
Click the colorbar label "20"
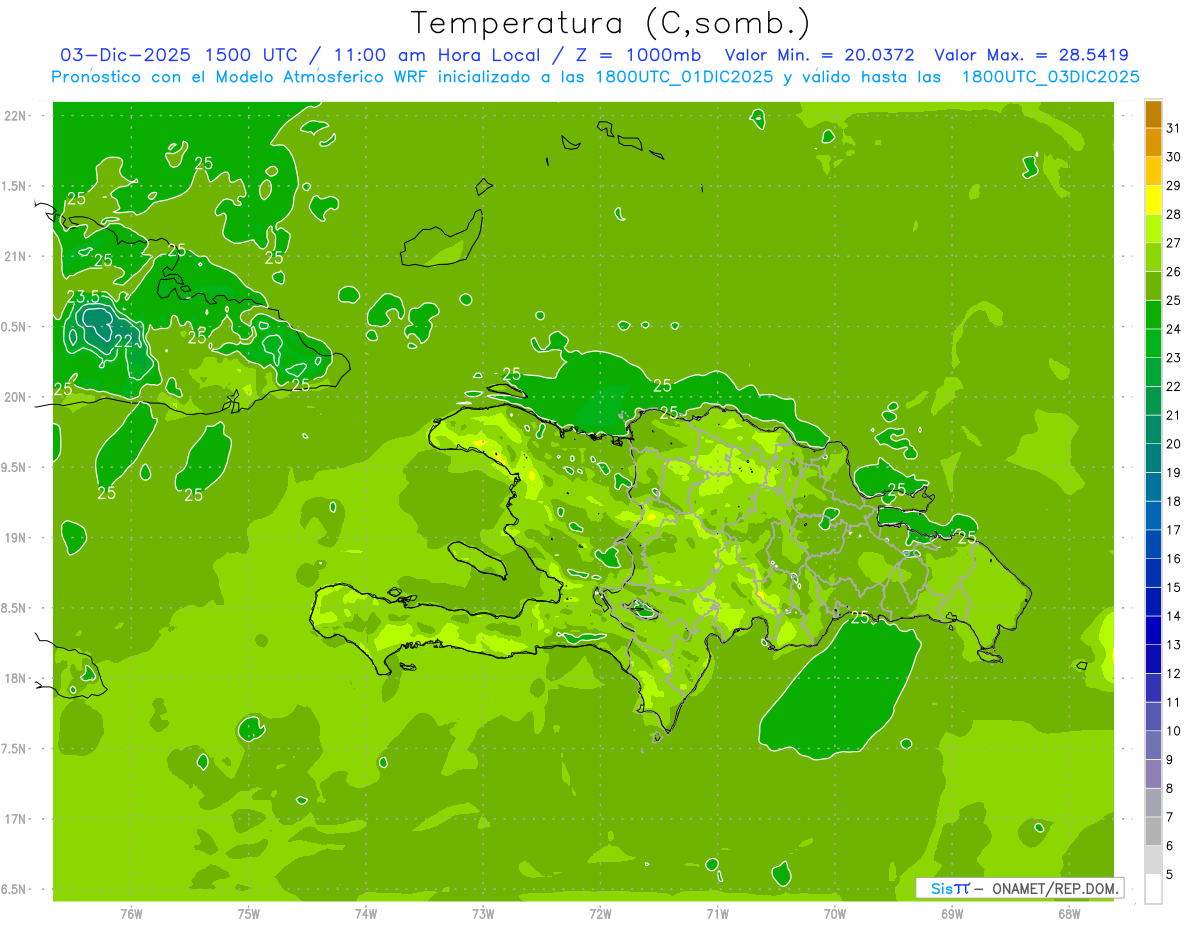tap(1173, 444)
